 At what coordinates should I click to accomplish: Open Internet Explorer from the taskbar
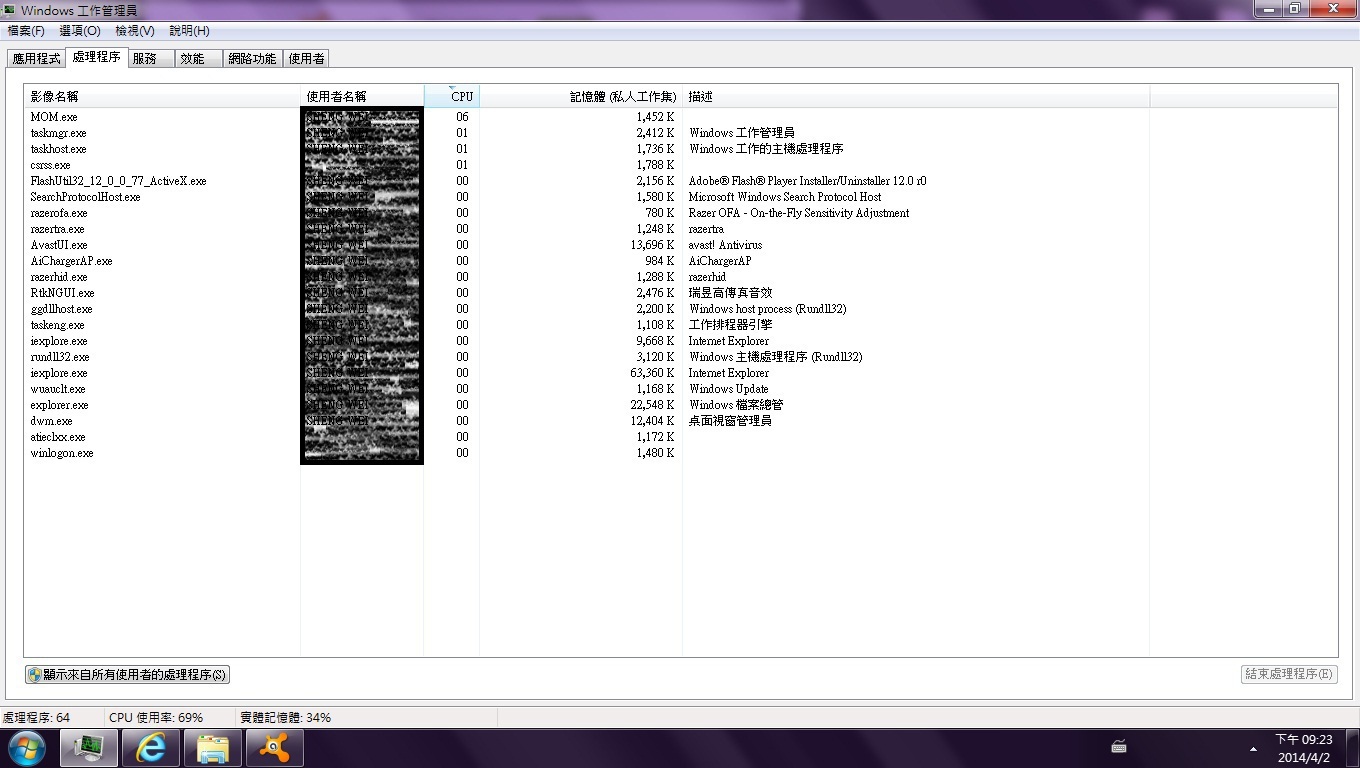(151, 748)
